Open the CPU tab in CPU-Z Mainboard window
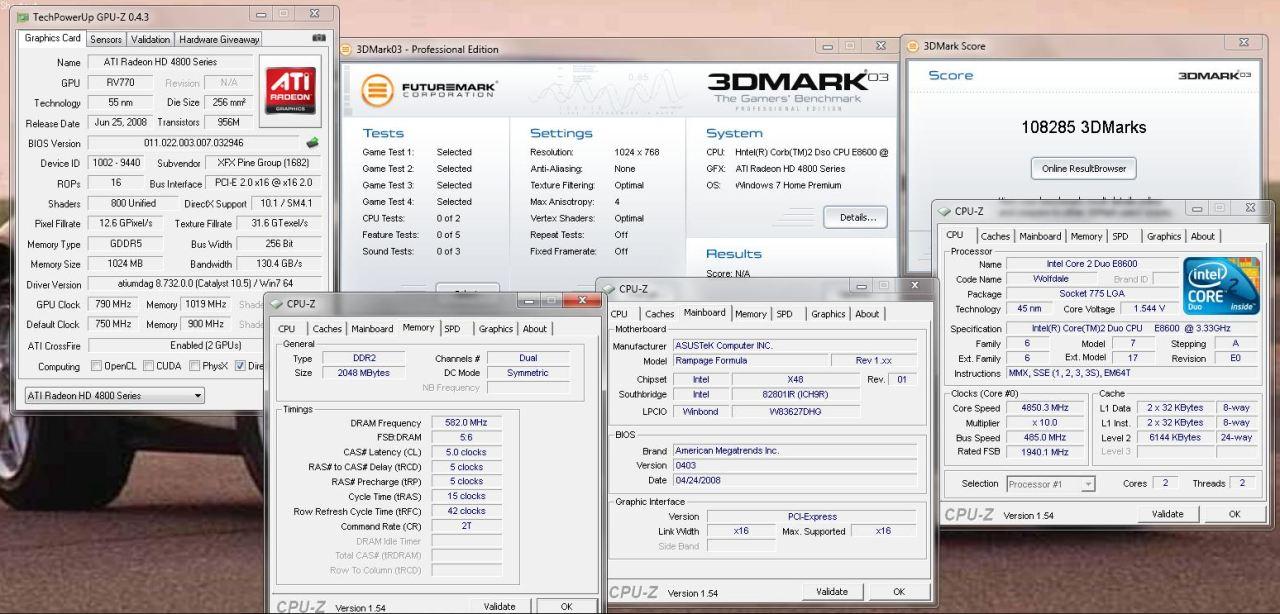This screenshot has height=614, width=1280. pos(619,314)
